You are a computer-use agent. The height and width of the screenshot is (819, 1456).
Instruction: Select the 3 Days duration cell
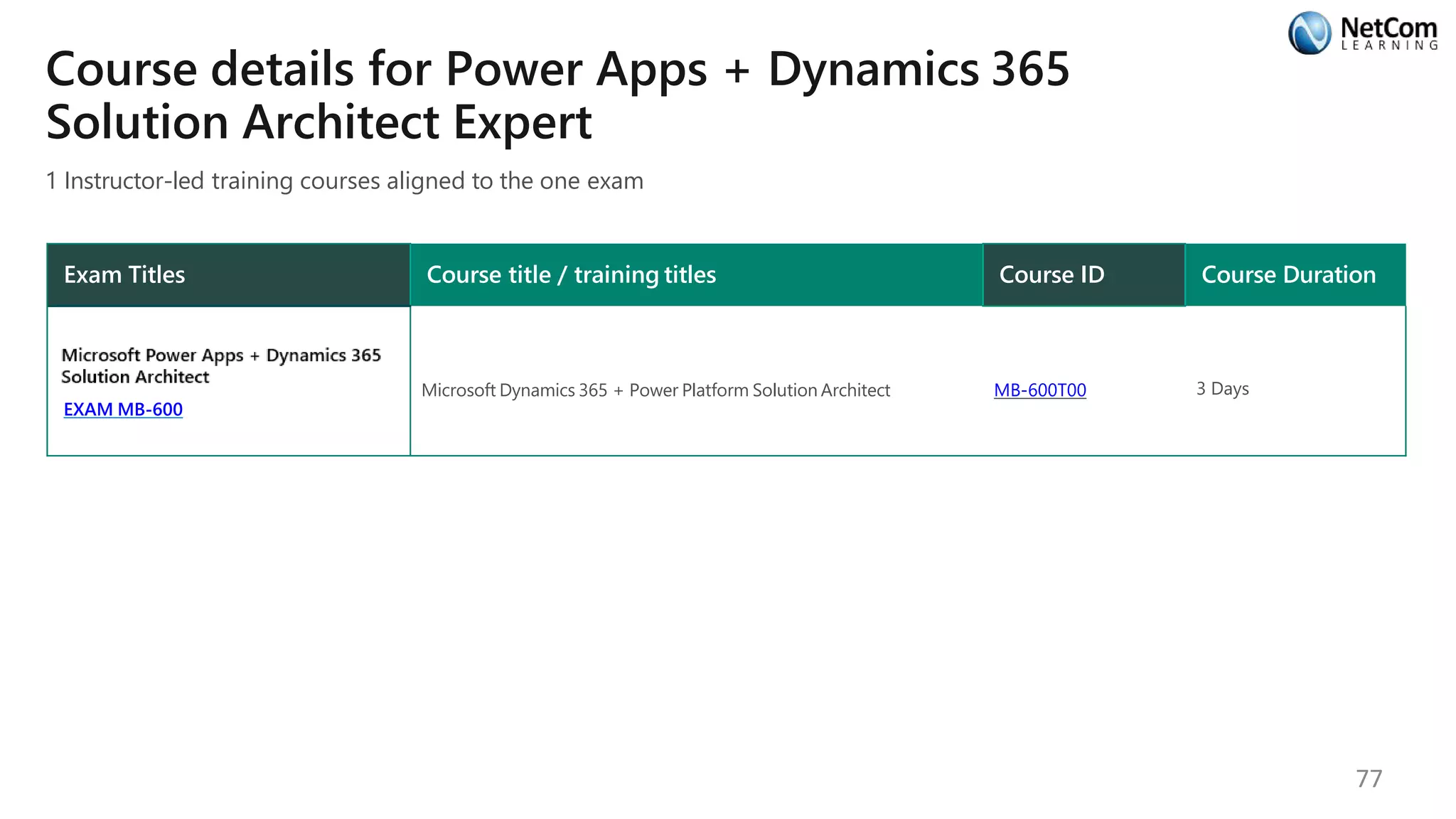pyautogui.click(x=1222, y=389)
